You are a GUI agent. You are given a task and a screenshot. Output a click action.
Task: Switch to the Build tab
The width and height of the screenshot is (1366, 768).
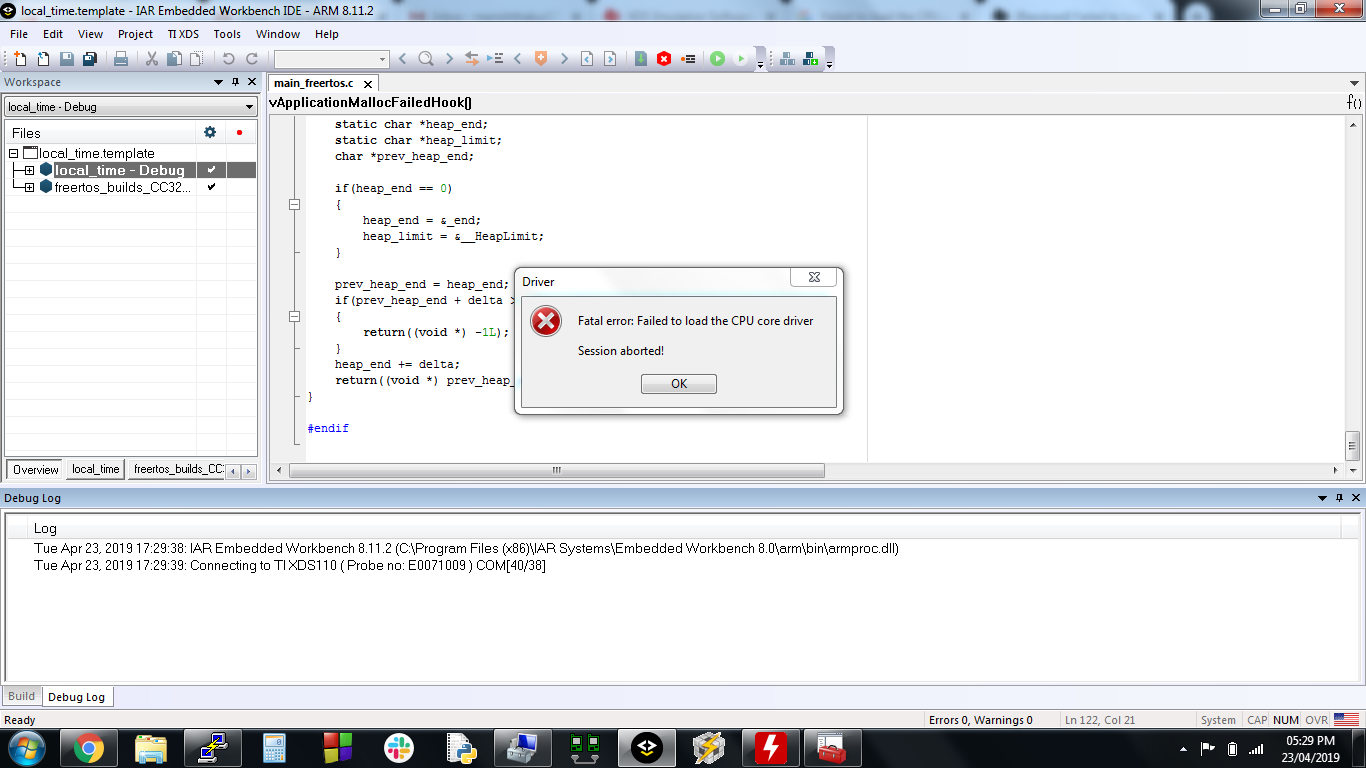(21, 696)
